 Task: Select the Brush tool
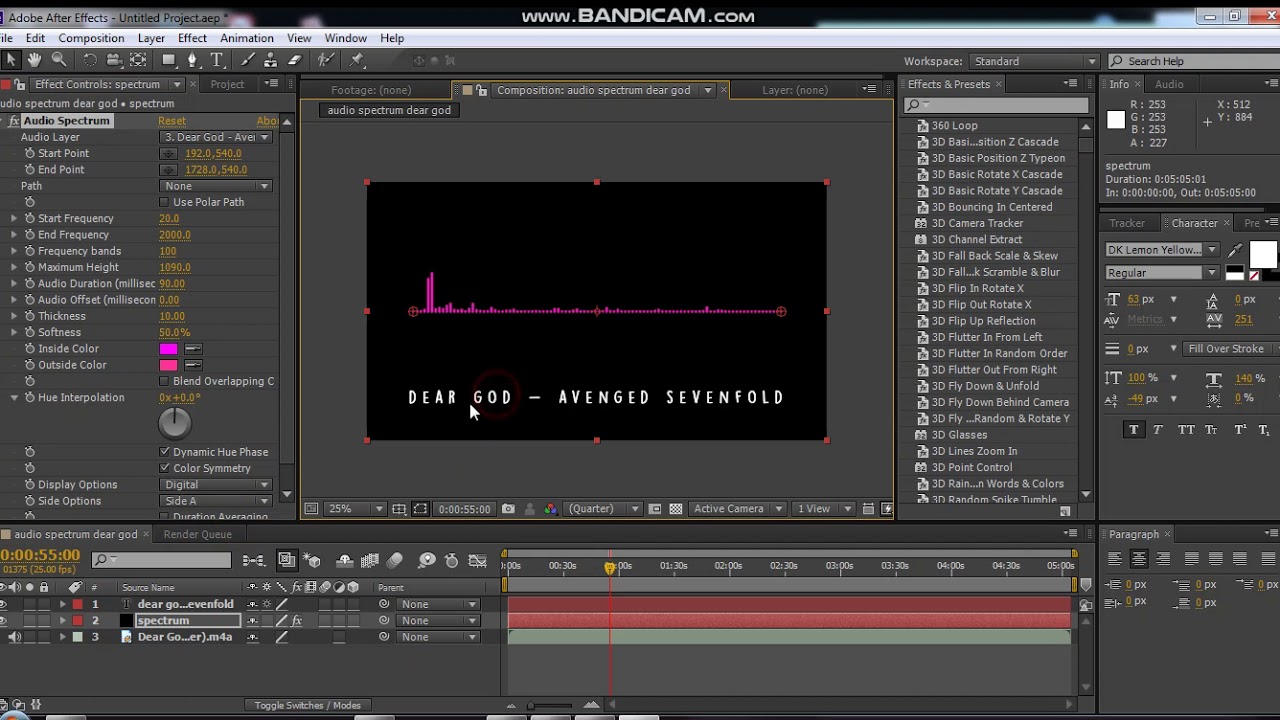248,61
